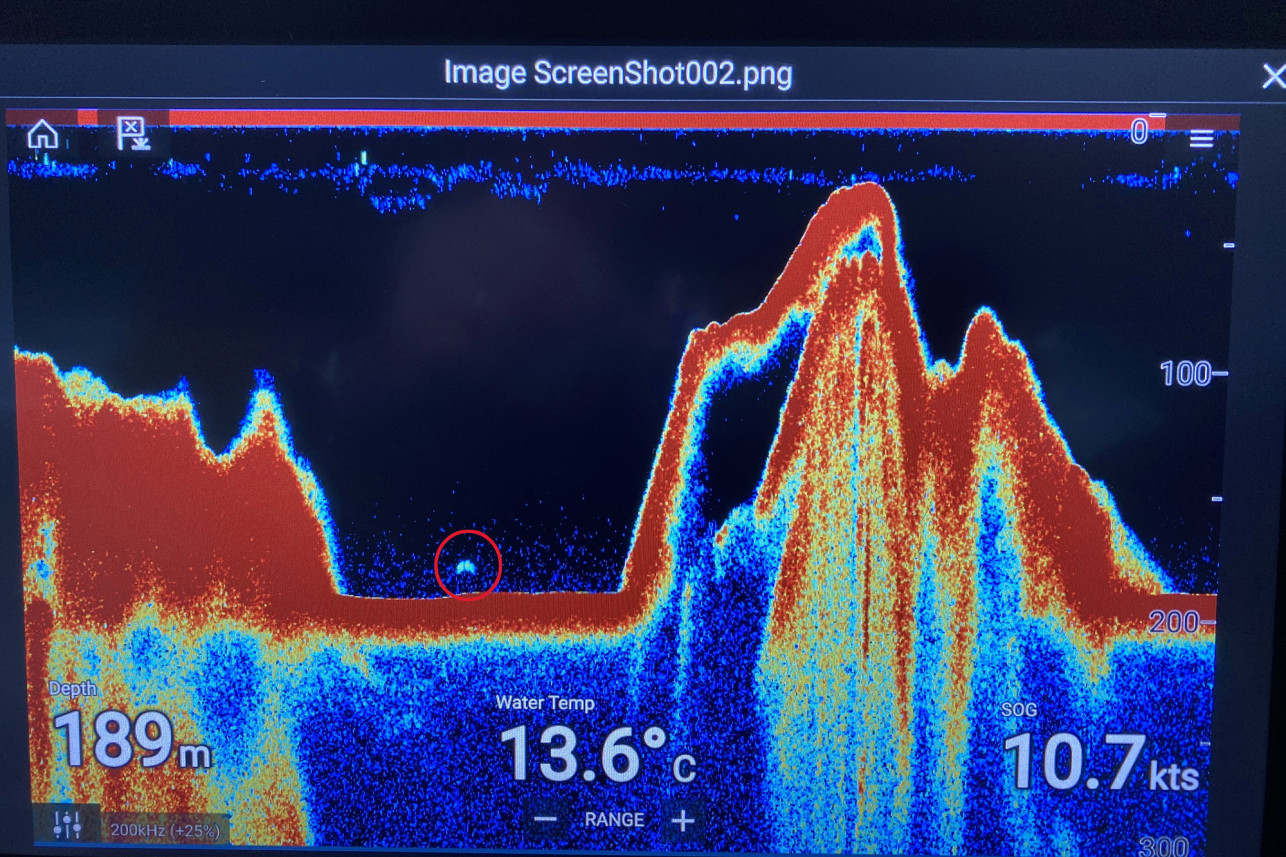Screen dimensions: 1286x857
Task: Decrease range with the minus button
Action: 545,820
